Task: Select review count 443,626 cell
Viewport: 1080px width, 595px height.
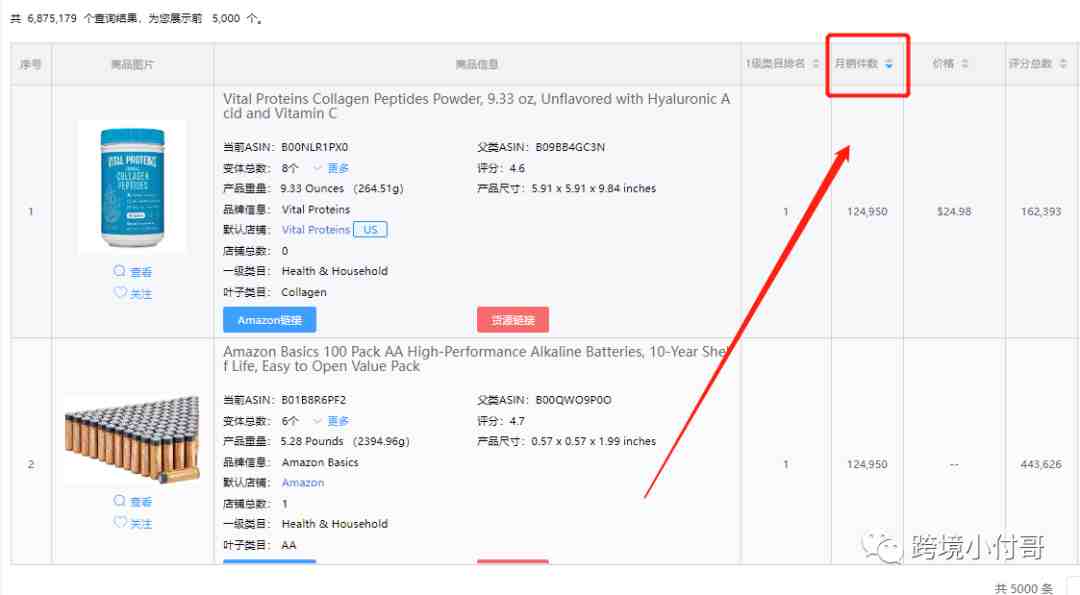Action: (1041, 464)
